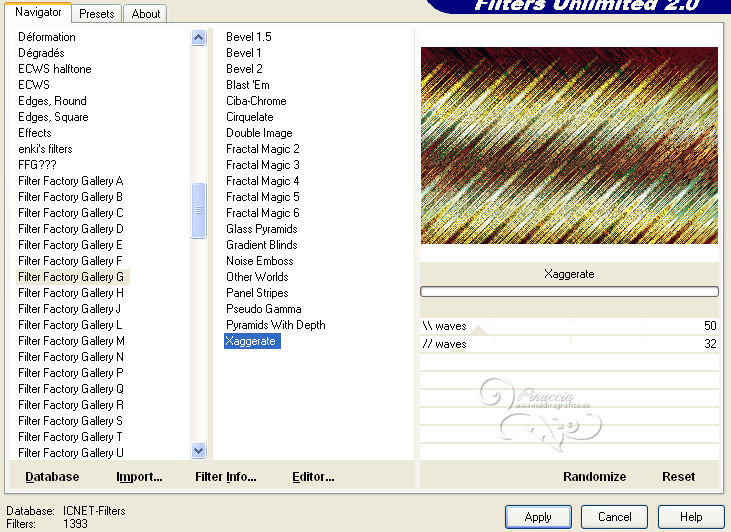Select Filter Factory Gallery T
The height and width of the screenshot is (532, 731).
point(70,437)
